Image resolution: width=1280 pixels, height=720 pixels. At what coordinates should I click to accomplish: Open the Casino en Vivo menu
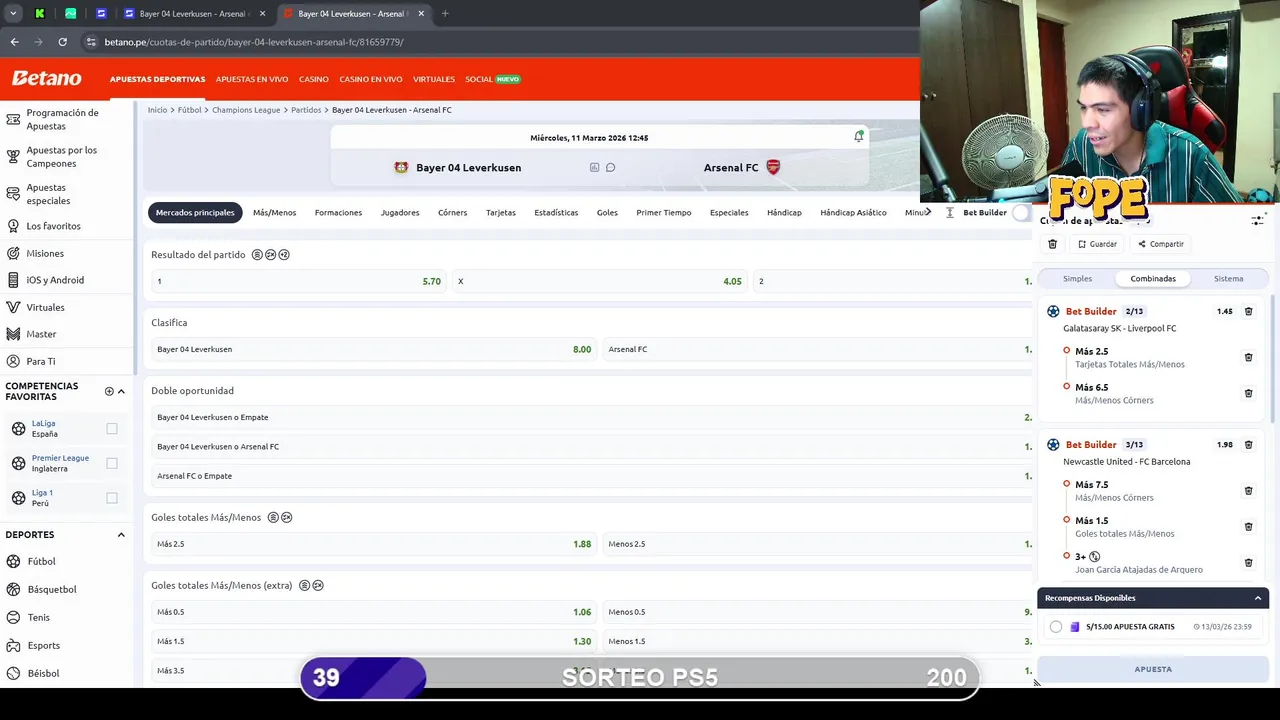pos(371,79)
